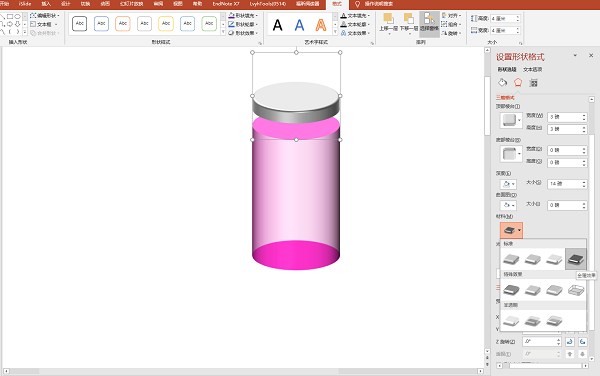Open the Text Fill (文本填充) dropdown
Viewport: 600px width, 376px height.
point(355,16)
